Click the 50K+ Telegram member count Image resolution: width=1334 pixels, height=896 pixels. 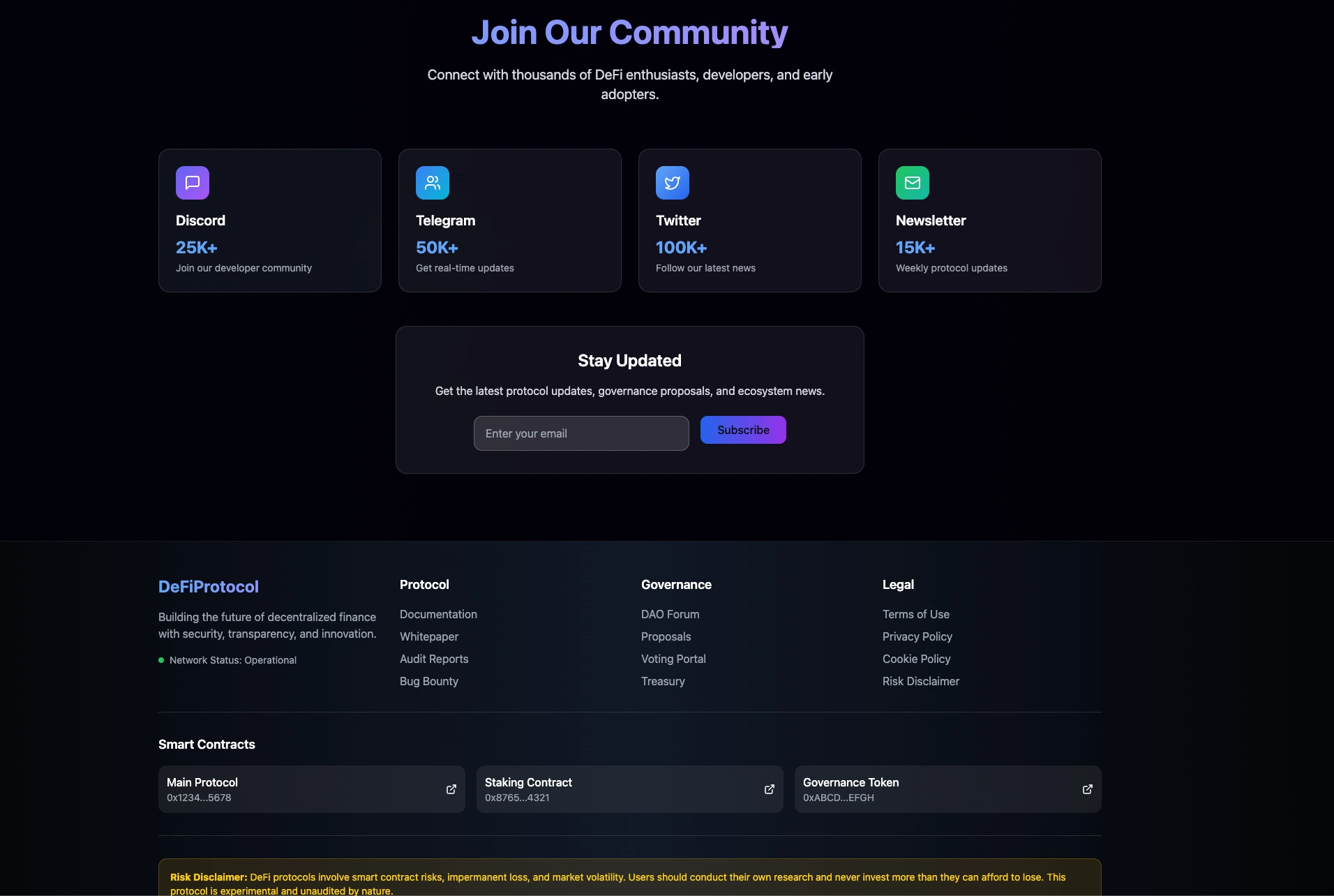(x=437, y=248)
